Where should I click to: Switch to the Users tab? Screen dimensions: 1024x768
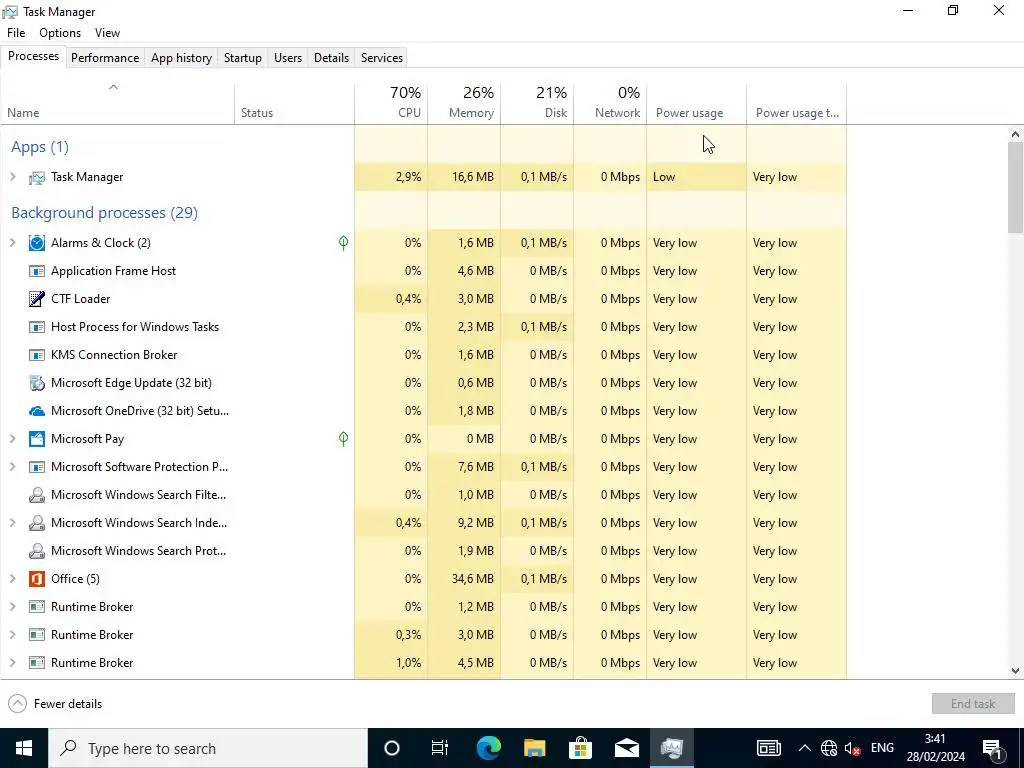pyautogui.click(x=288, y=57)
